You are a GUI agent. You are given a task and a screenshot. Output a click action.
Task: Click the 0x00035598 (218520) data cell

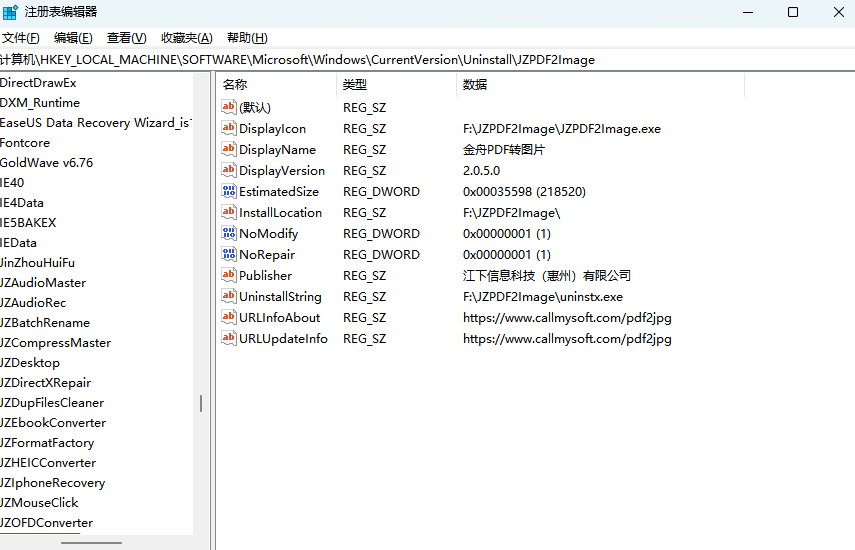pyautogui.click(x=525, y=191)
